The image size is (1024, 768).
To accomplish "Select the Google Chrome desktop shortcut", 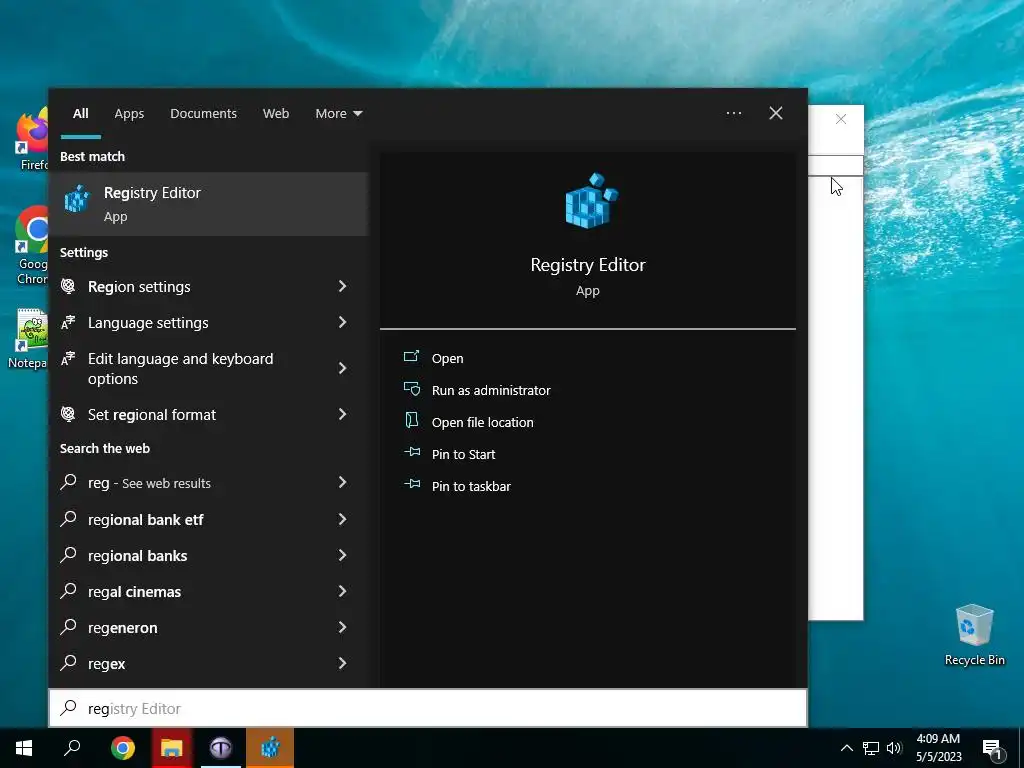I will tap(32, 246).
